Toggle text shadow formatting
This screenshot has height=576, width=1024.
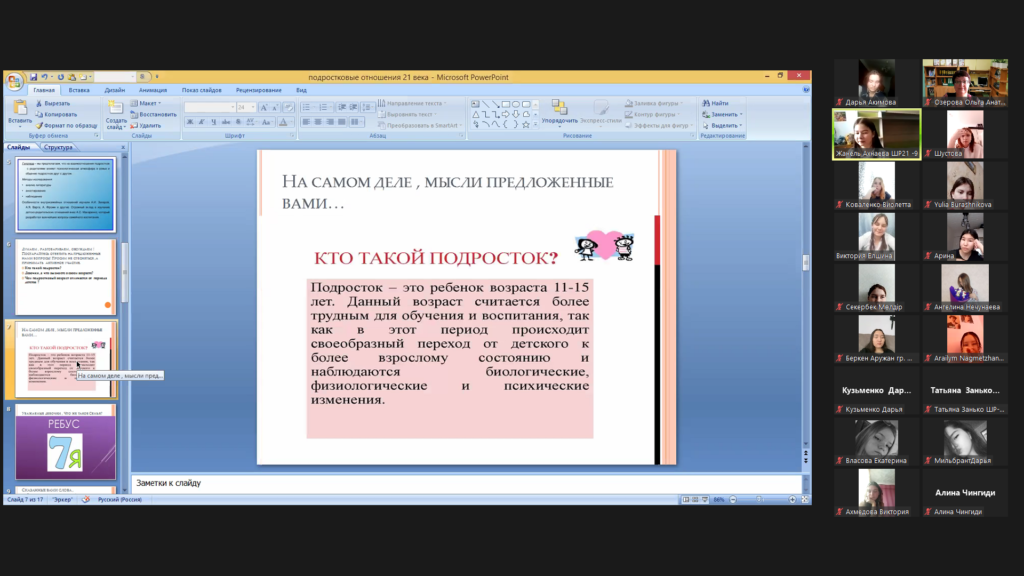coord(238,122)
